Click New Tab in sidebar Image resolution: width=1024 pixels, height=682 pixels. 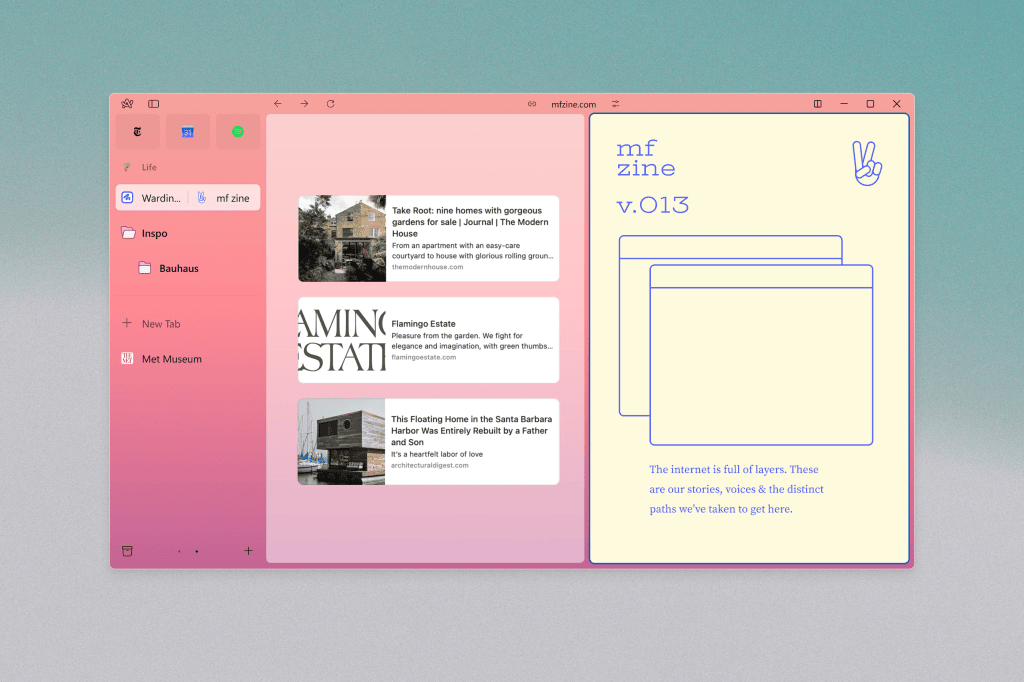click(x=160, y=324)
